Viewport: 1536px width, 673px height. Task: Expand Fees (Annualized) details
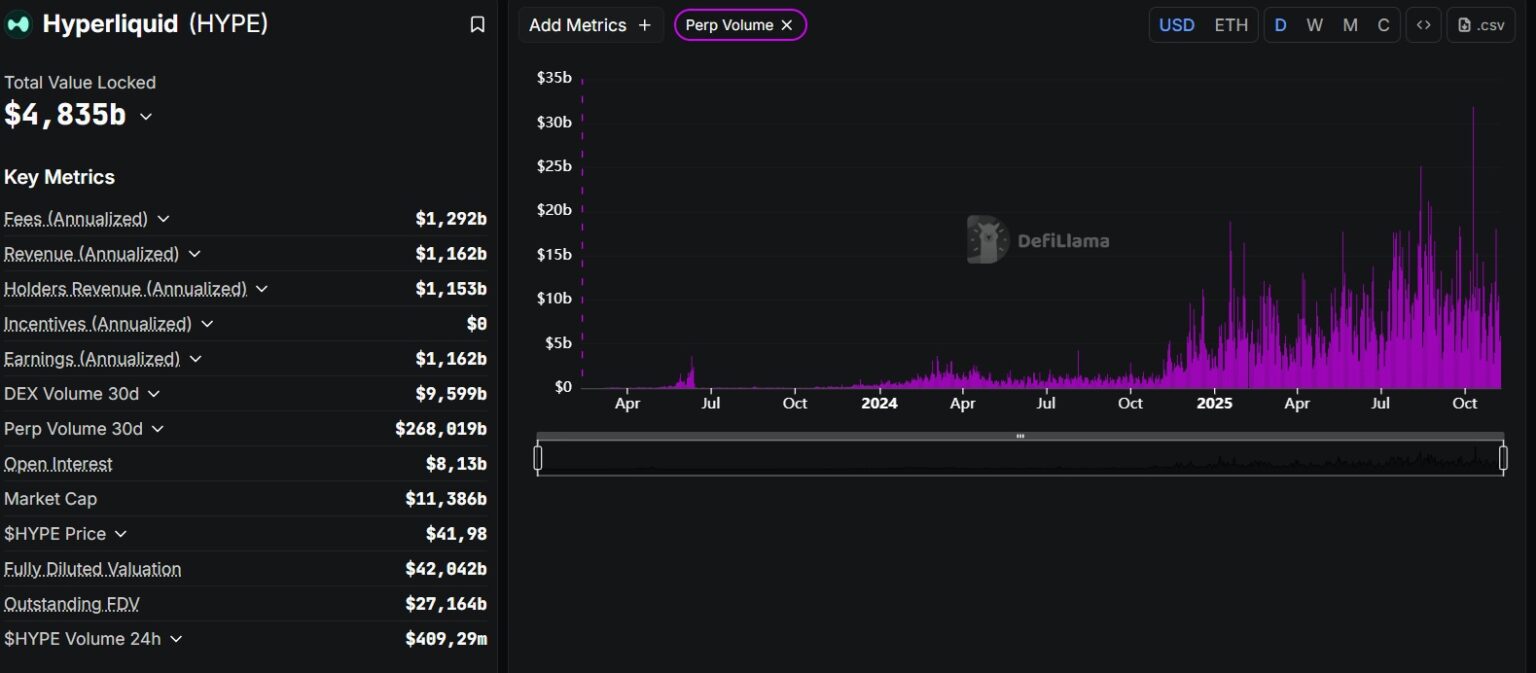pos(164,218)
